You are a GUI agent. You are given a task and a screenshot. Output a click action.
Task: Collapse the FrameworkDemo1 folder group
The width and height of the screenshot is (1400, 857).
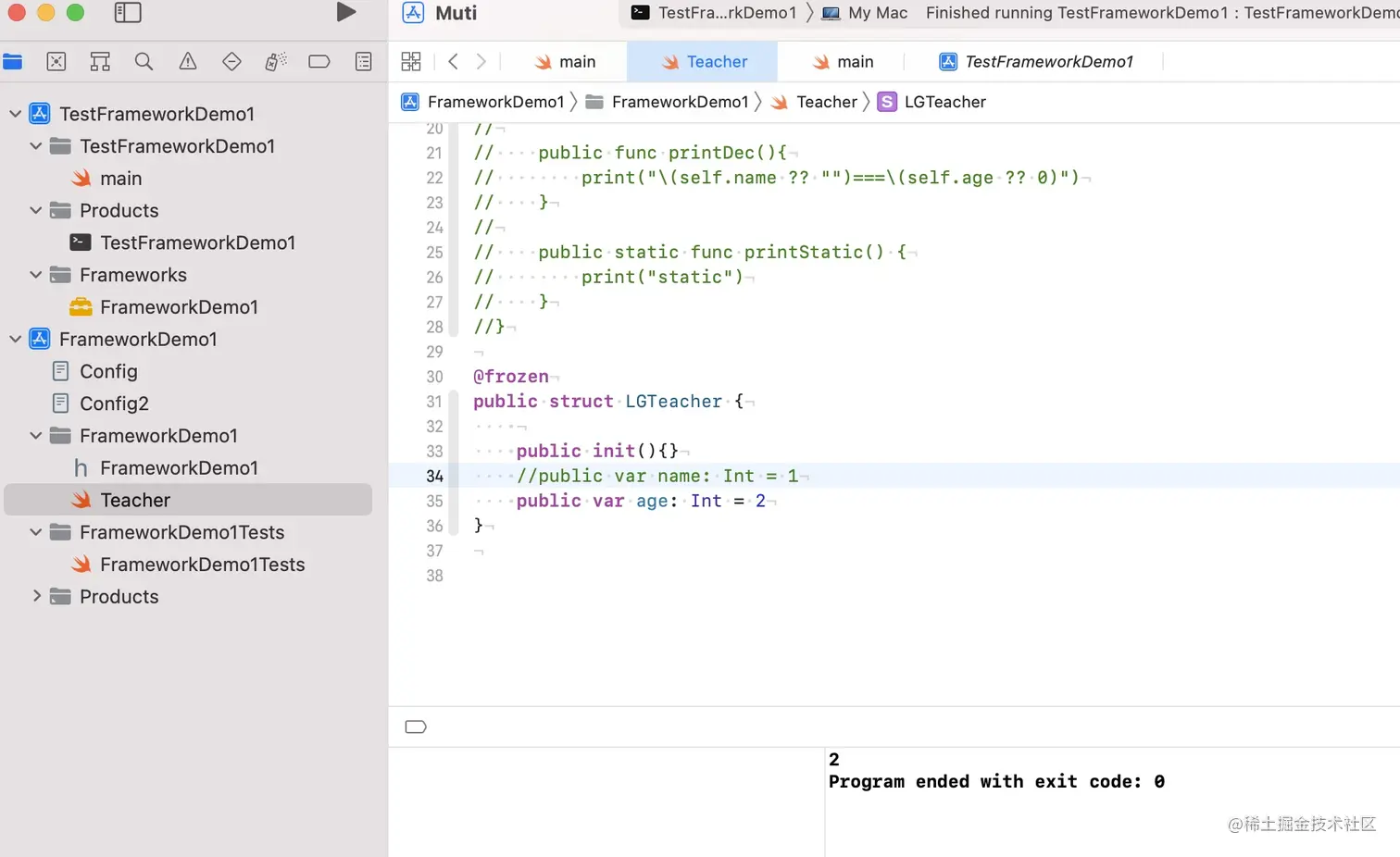click(x=36, y=436)
